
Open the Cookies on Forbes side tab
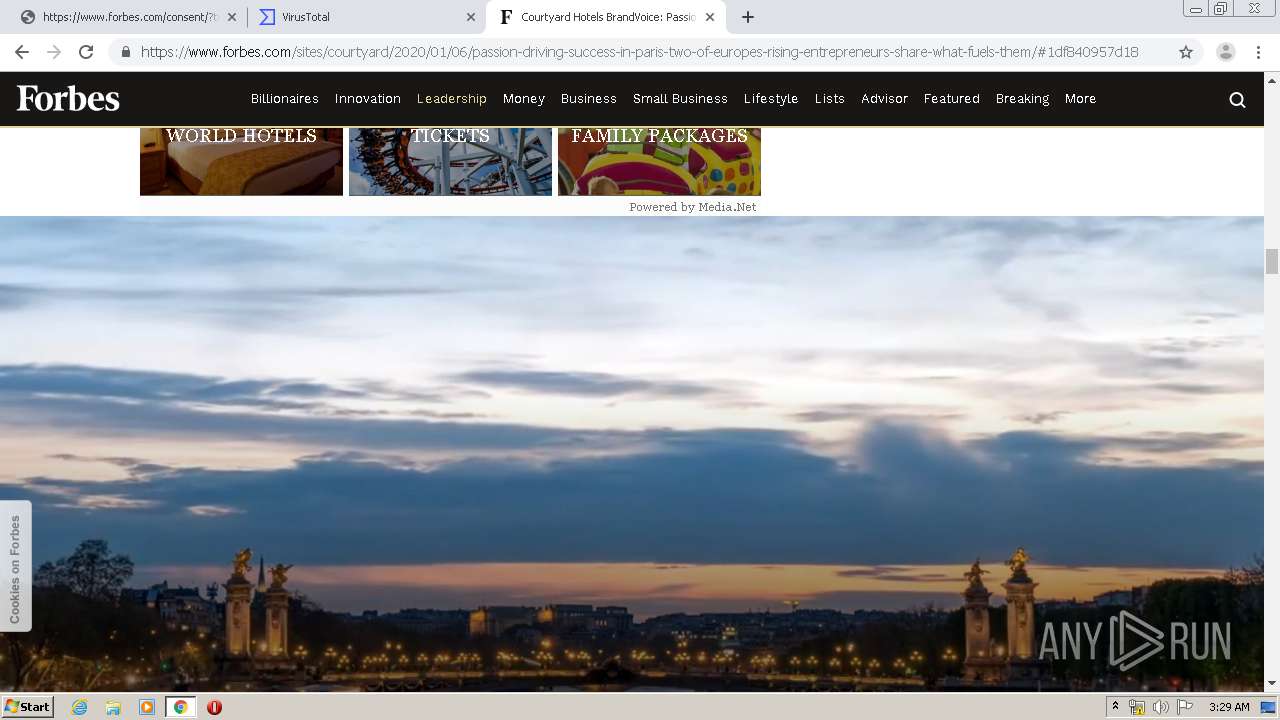[15, 567]
